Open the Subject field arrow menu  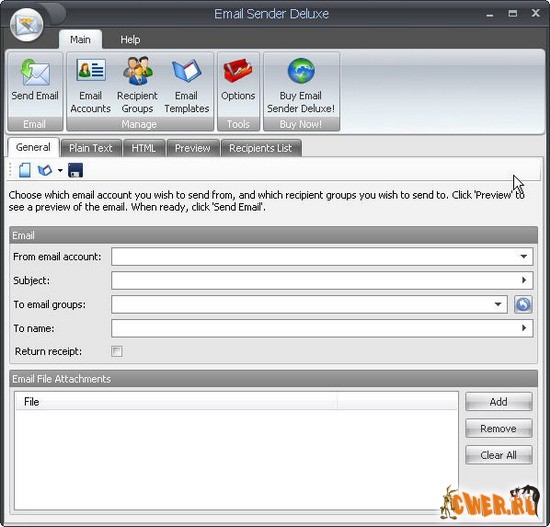point(524,280)
